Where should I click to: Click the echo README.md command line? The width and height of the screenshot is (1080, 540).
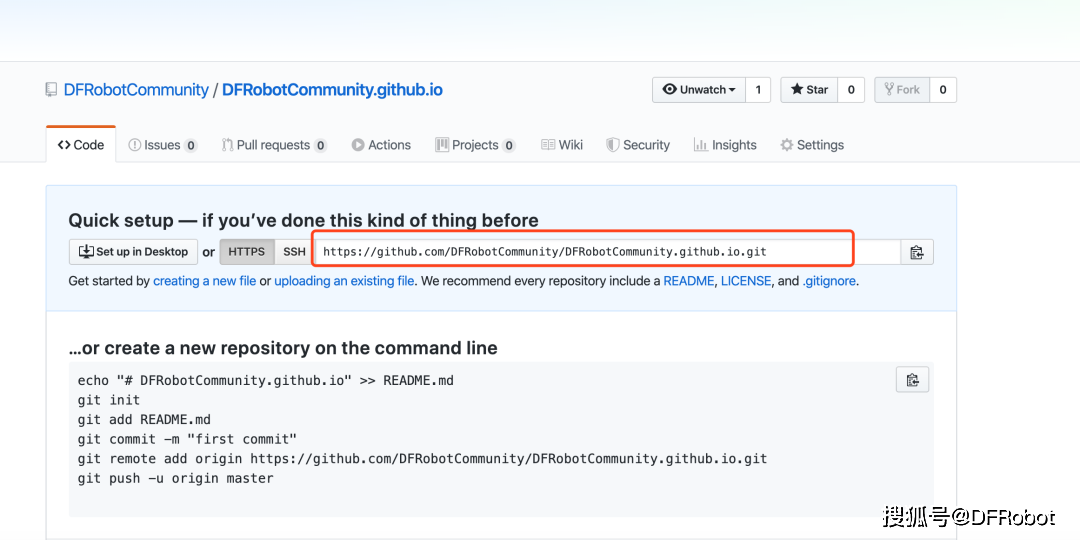[x=265, y=380]
